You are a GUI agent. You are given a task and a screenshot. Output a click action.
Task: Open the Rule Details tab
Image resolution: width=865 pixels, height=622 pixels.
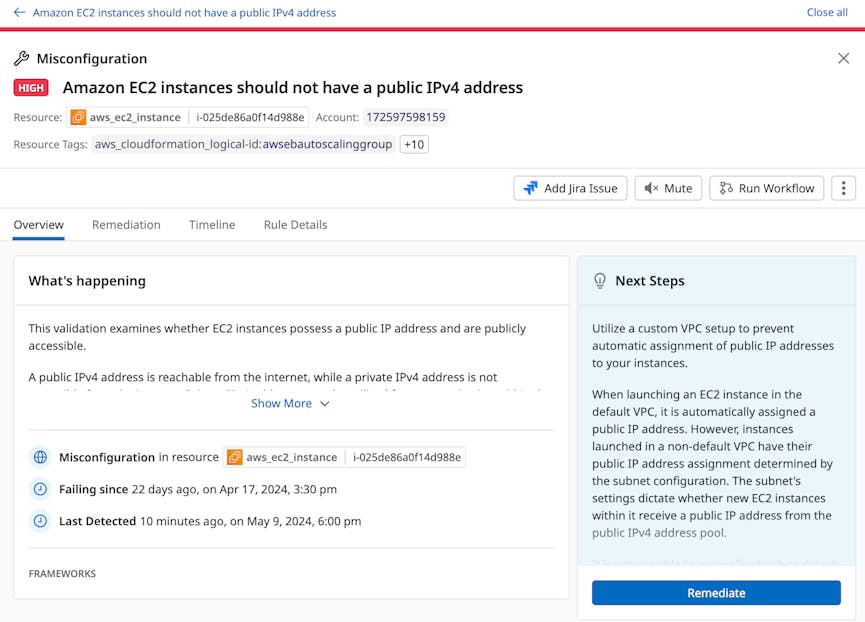tap(295, 225)
